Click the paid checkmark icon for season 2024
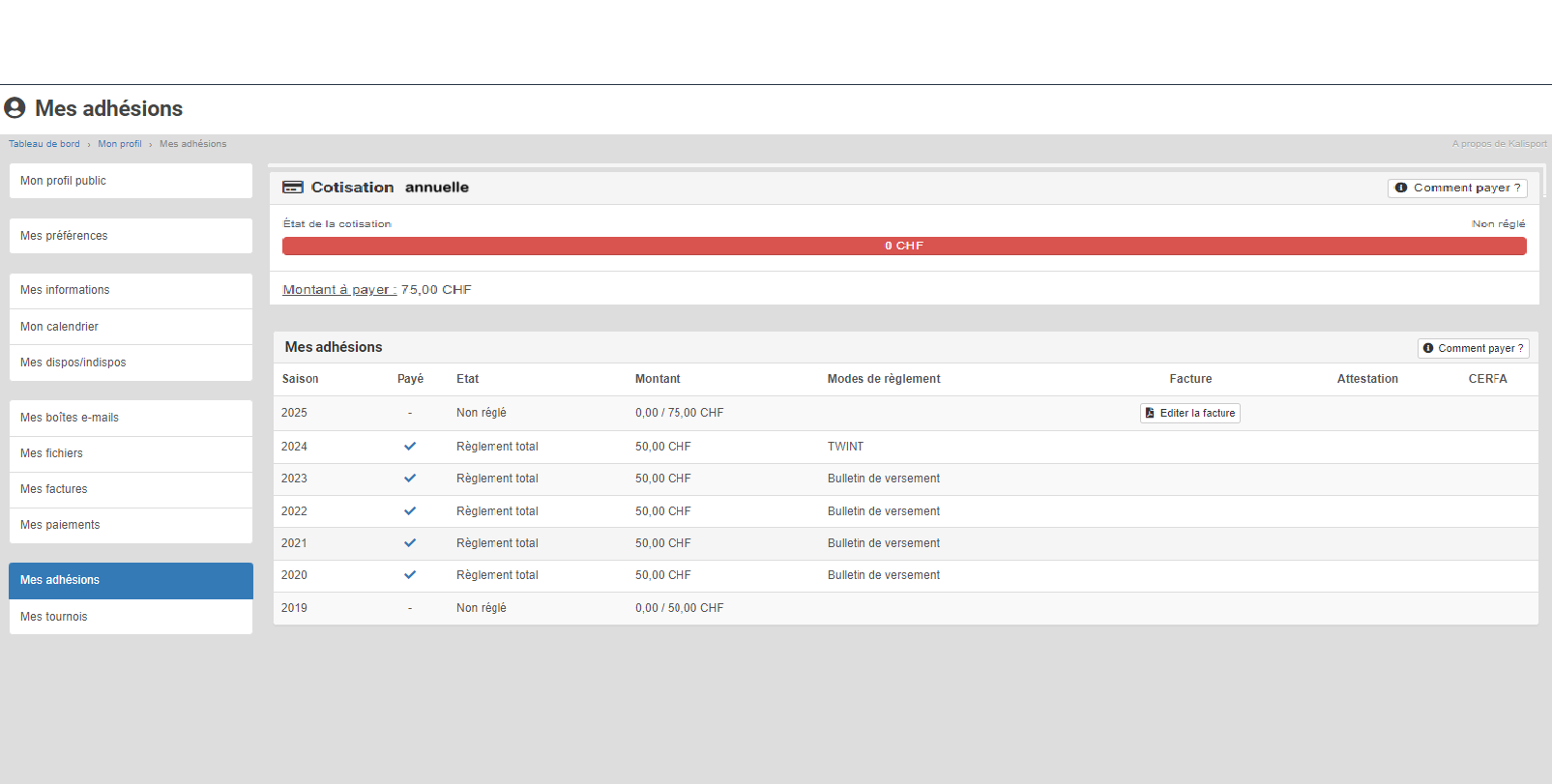1552x784 pixels. click(x=410, y=447)
